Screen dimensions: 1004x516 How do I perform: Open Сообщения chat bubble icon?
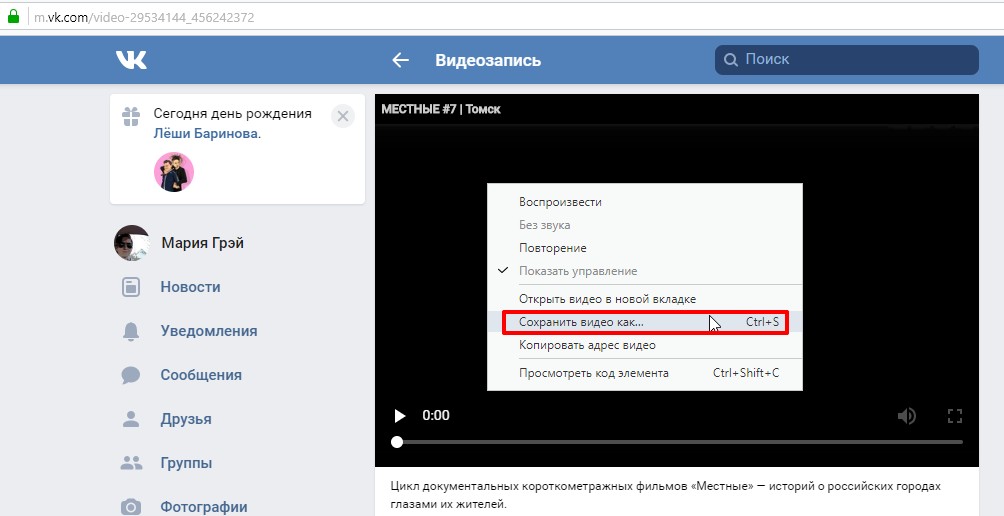coord(131,375)
